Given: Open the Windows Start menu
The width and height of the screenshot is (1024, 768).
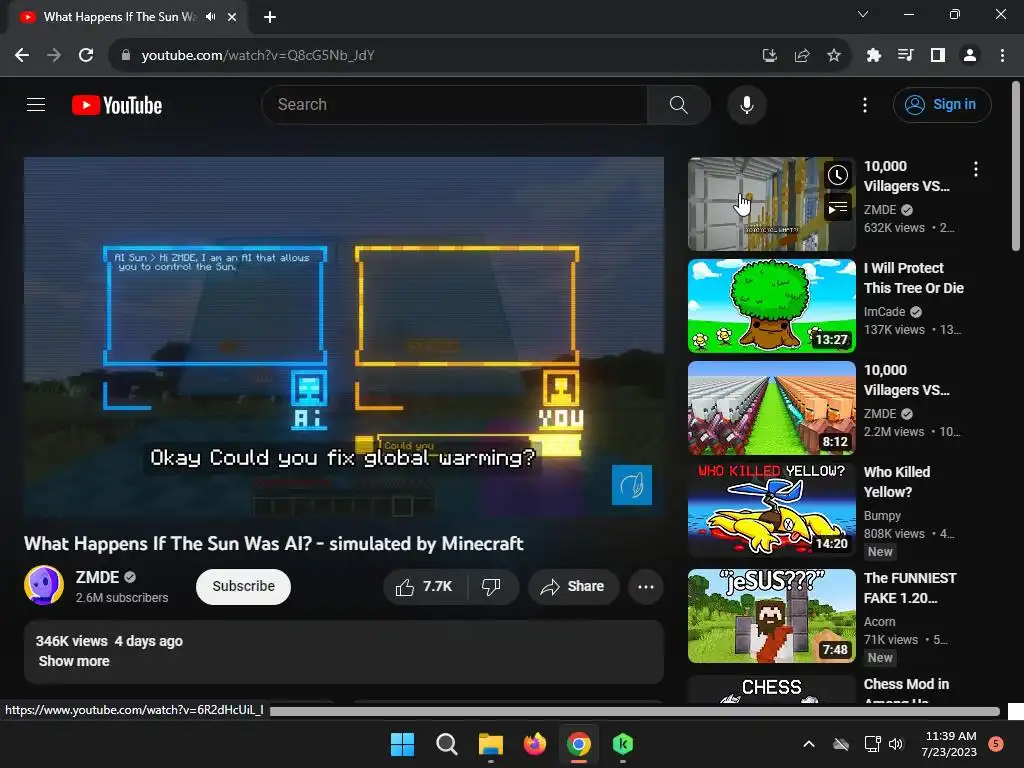Looking at the screenshot, I should 402,744.
